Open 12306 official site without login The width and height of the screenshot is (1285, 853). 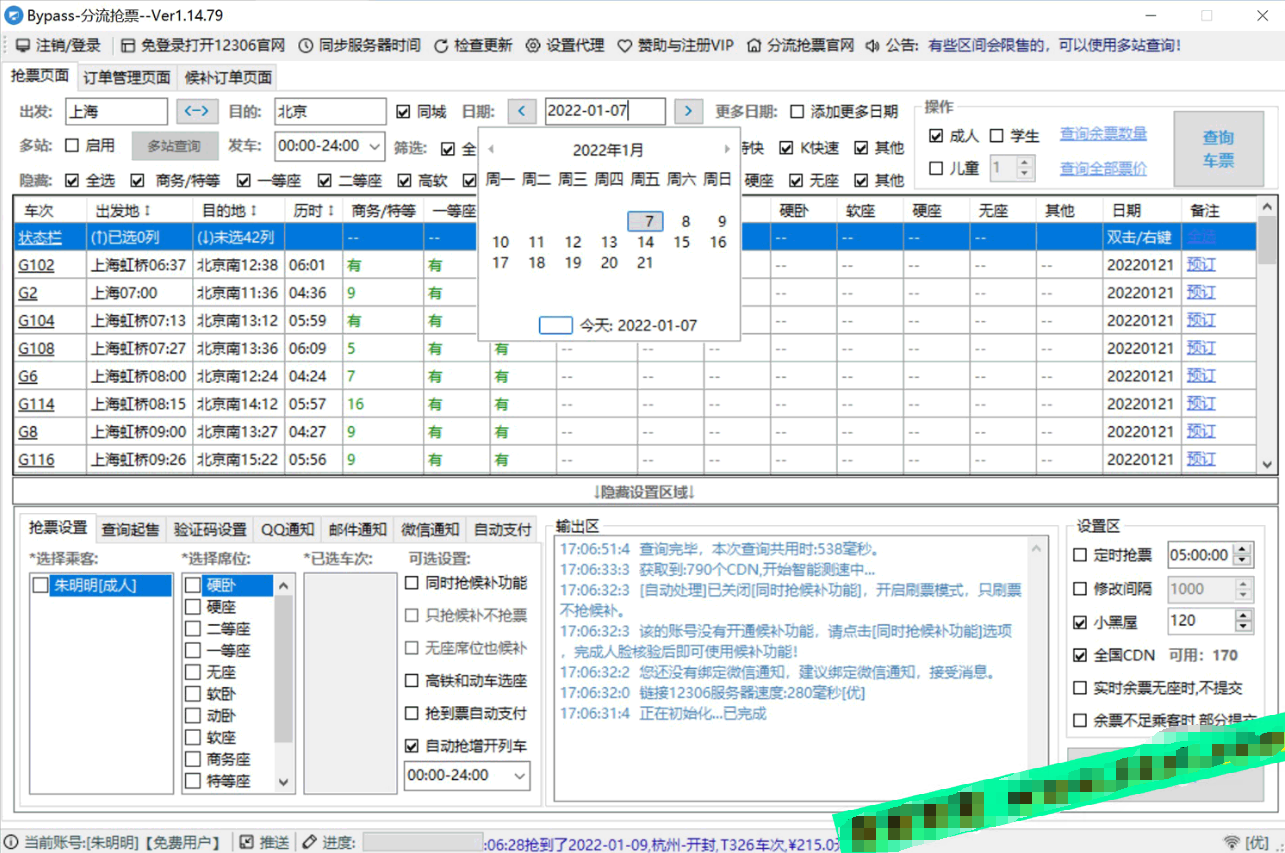(x=203, y=45)
